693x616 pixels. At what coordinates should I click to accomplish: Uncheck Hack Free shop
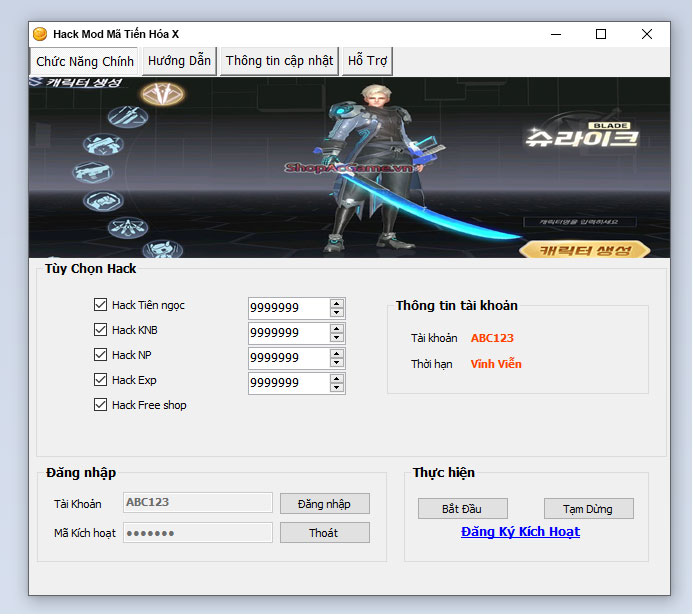(x=100, y=405)
